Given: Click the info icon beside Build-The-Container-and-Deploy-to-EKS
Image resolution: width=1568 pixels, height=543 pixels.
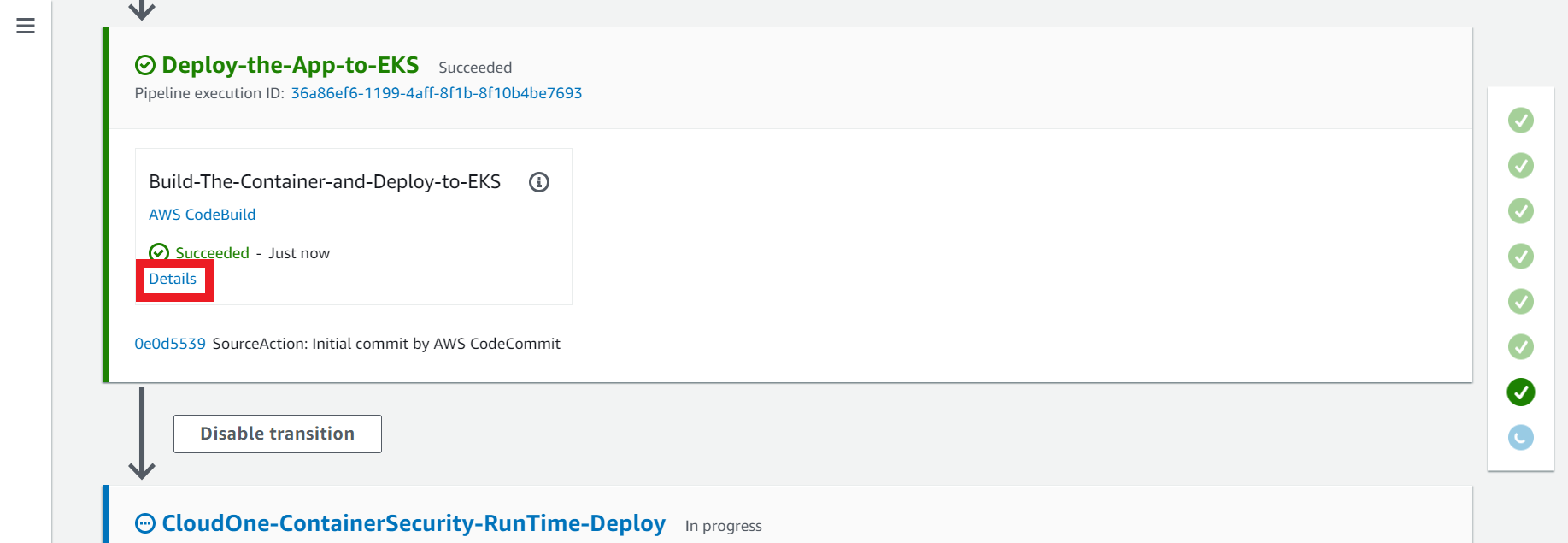Looking at the screenshot, I should click(539, 182).
